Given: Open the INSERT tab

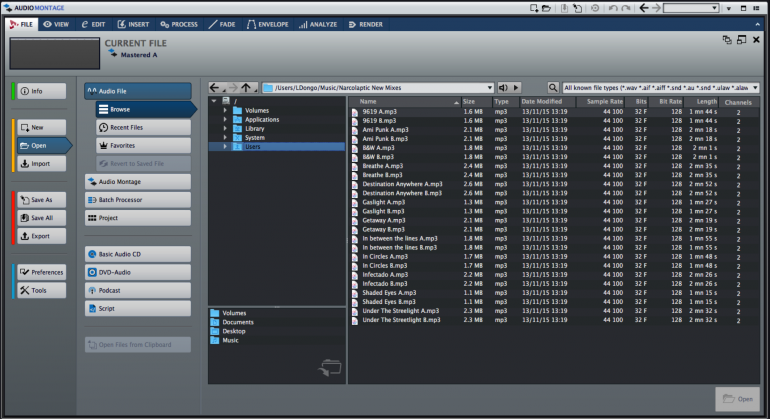Looking at the screenshot, I should [x=133, y=24].
